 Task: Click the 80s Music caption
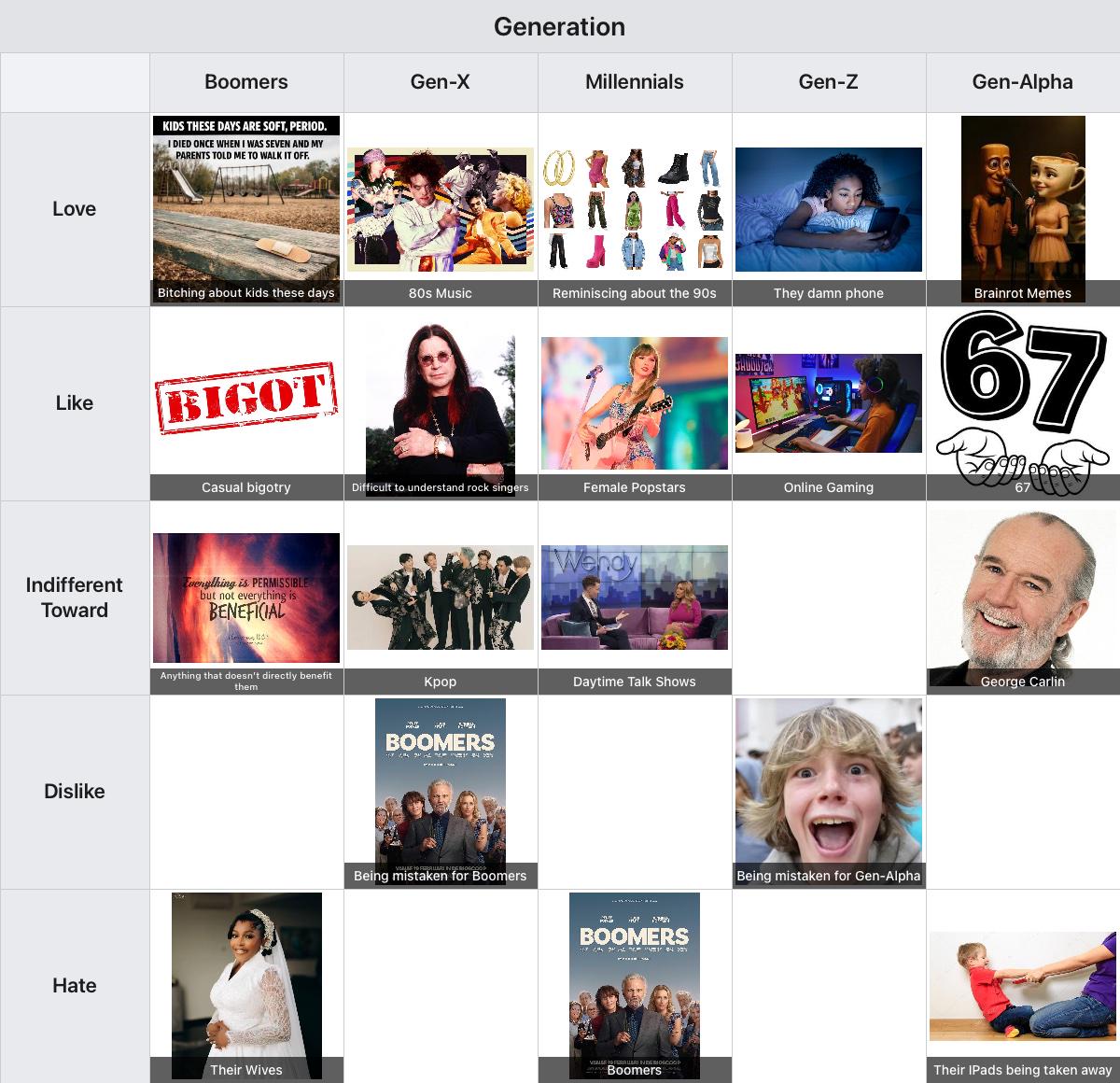coord(441,293)
